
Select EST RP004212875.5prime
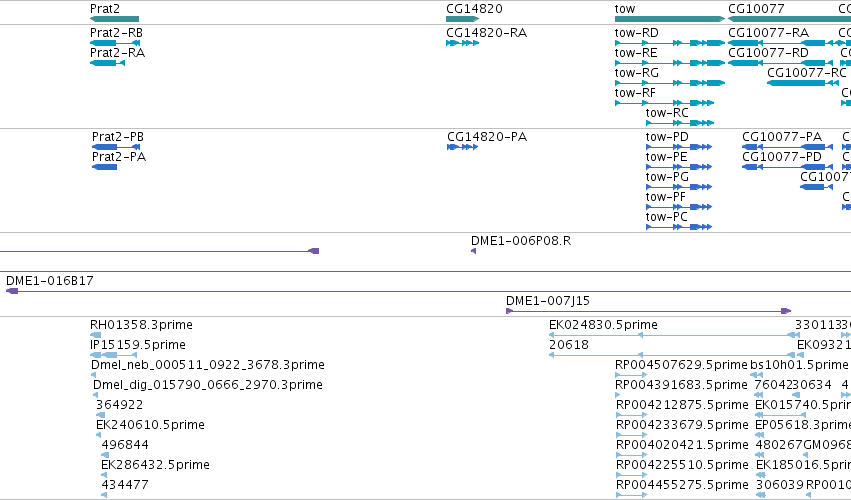click(682, 405)
